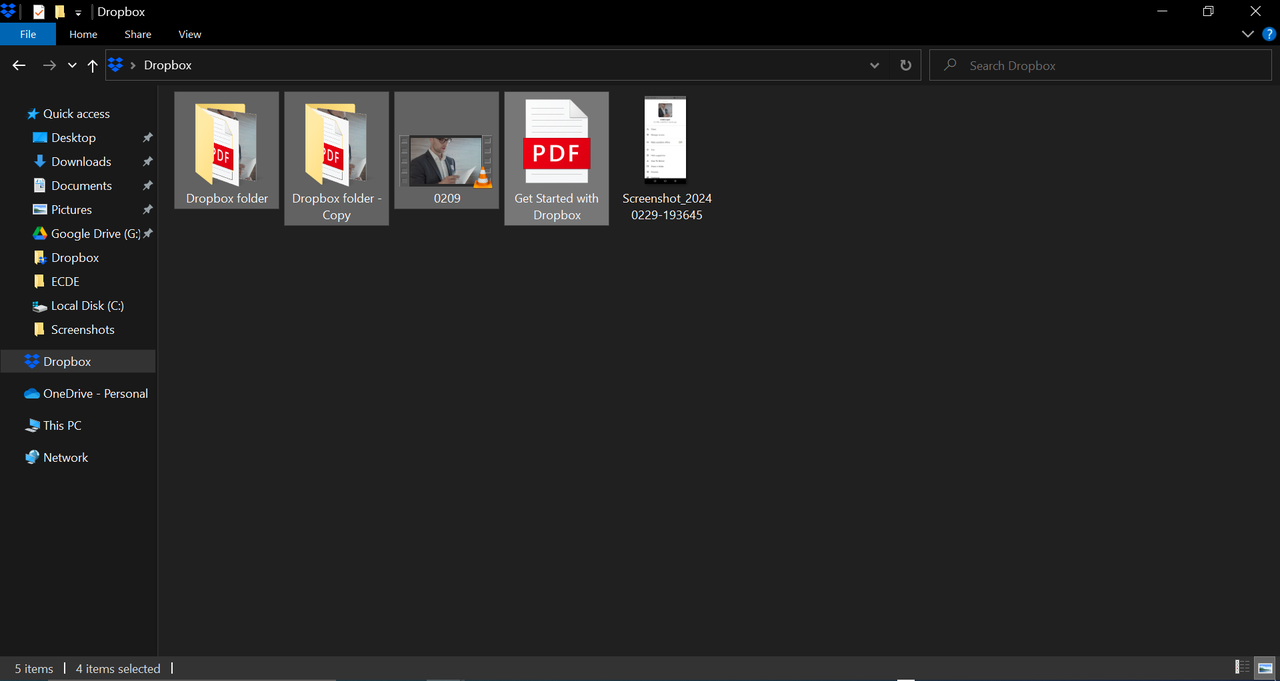Select the Dropbox folder item

[227, 150]
